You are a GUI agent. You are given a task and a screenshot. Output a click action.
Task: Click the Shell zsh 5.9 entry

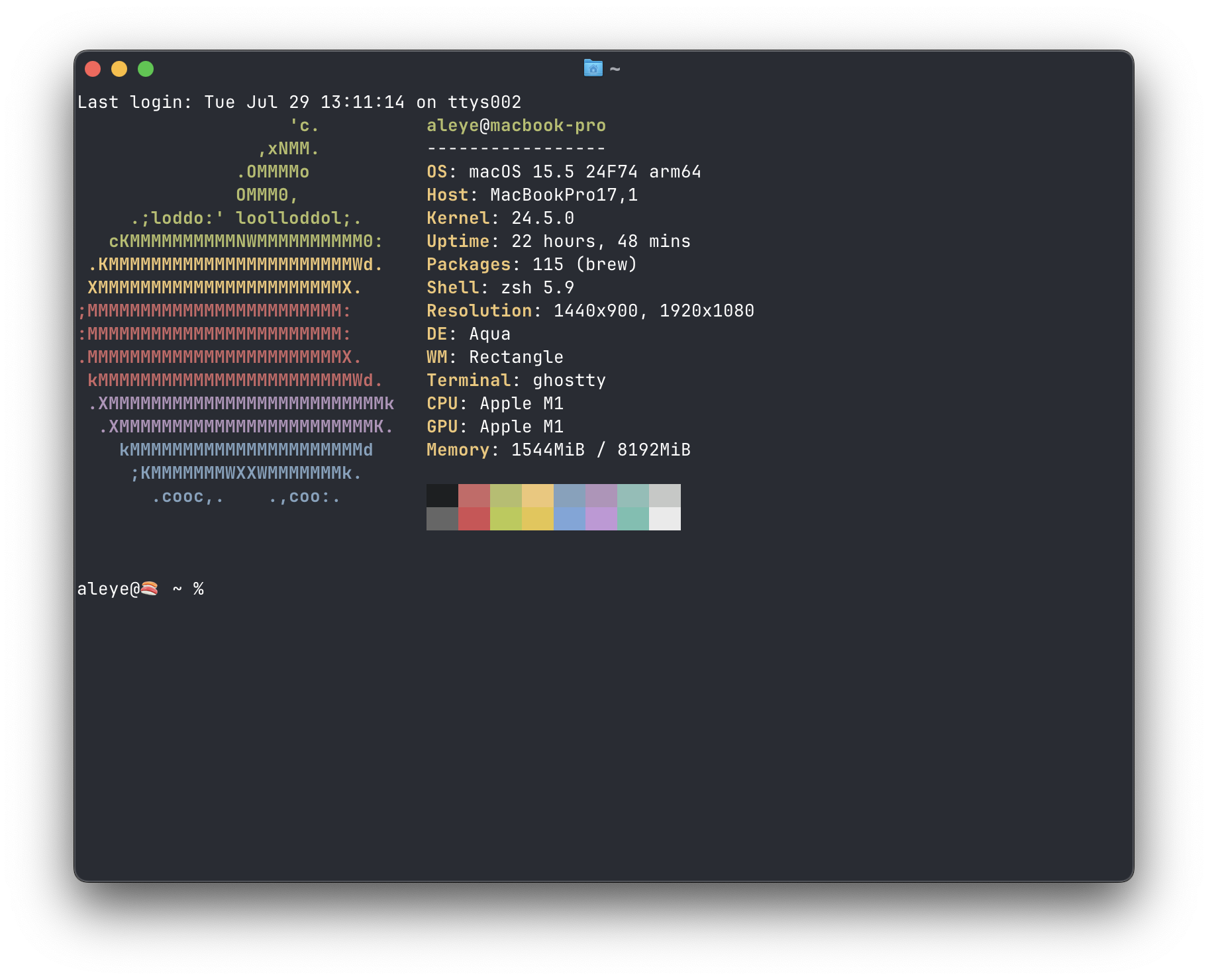[x=500, y=287]
